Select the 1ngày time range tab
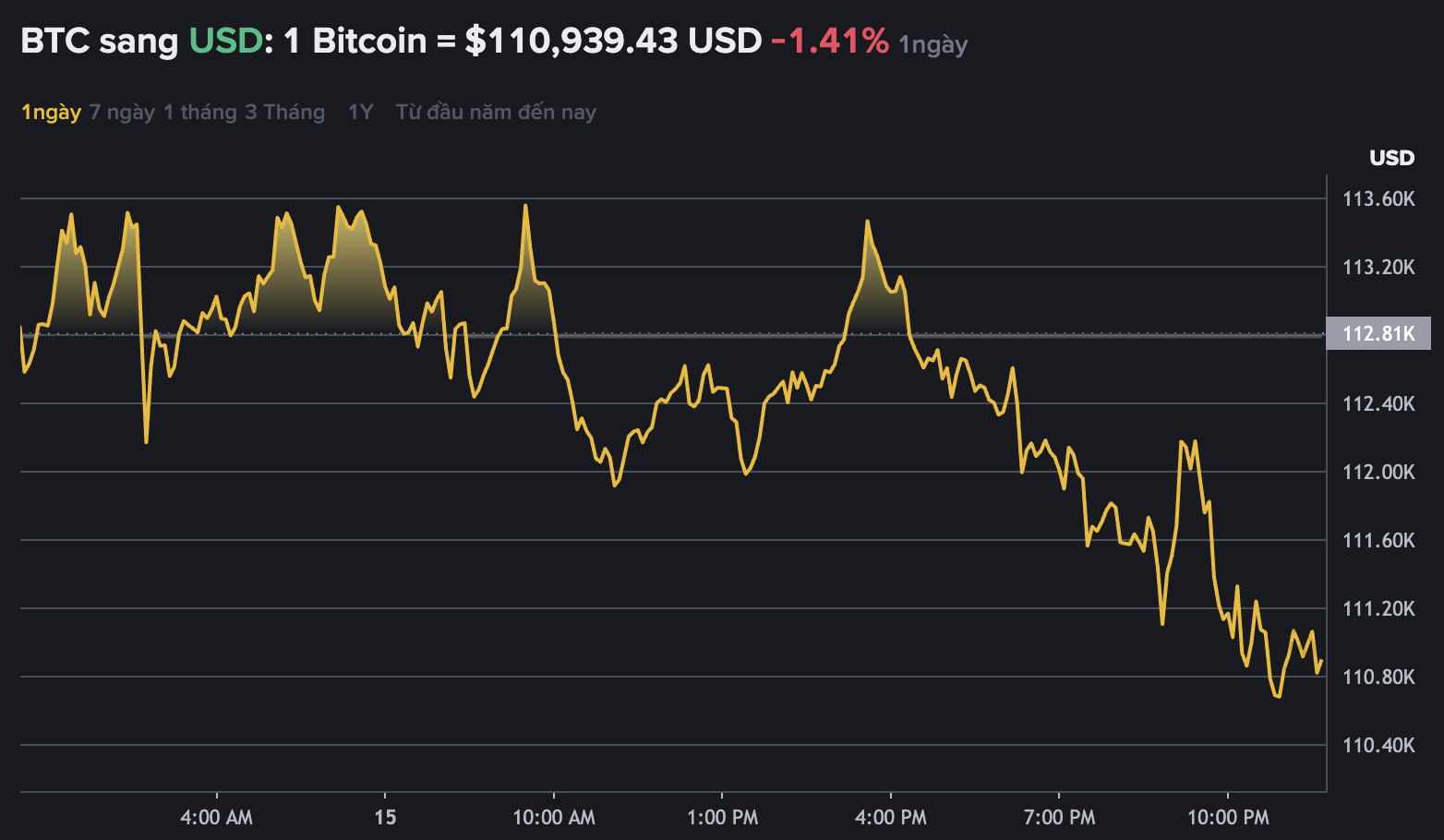This screenshot has height=840, width=1444. tap(51, 113)
